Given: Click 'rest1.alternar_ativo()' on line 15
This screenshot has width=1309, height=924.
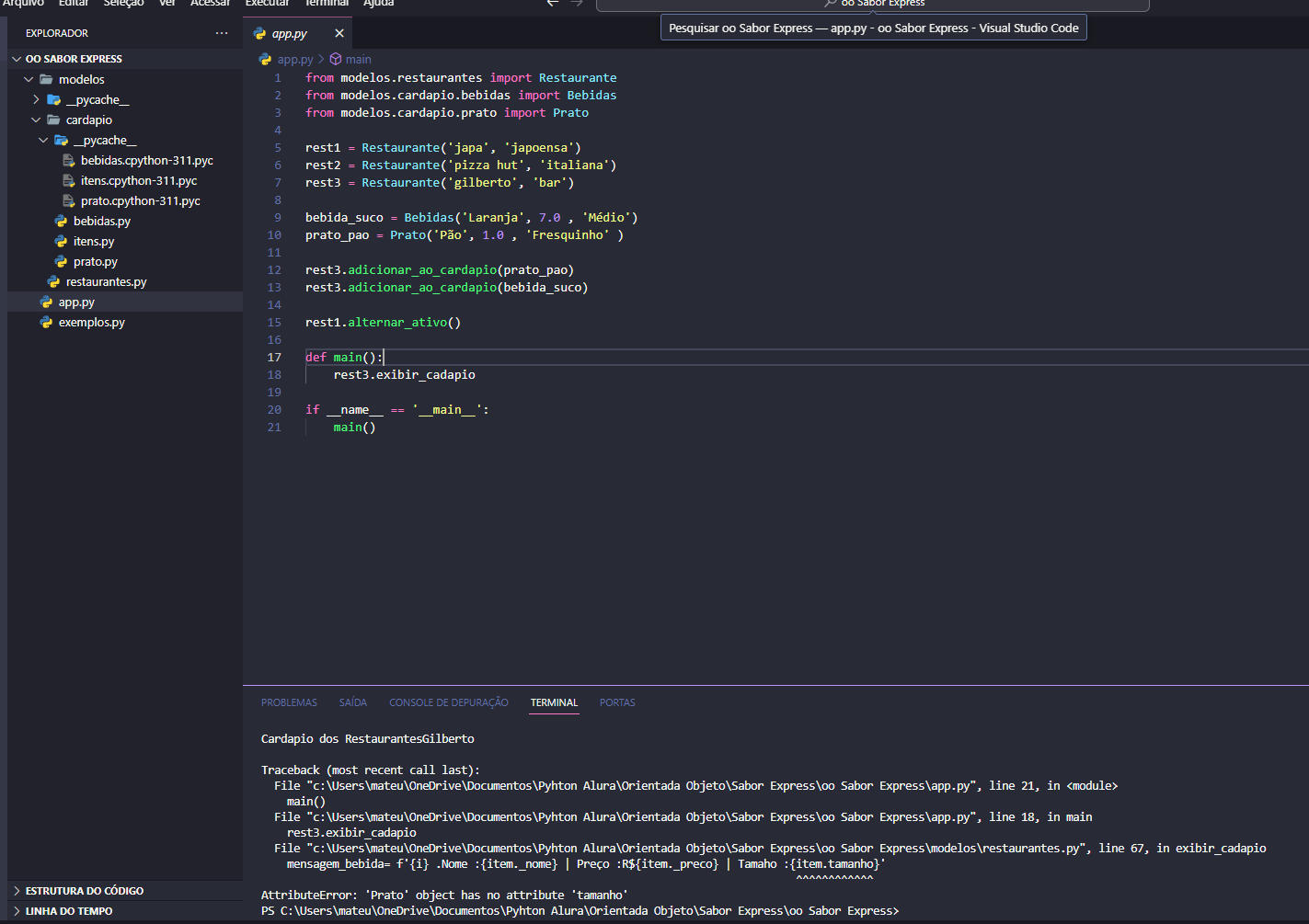Looking at the screenshot, I should [x=383, y=322].
